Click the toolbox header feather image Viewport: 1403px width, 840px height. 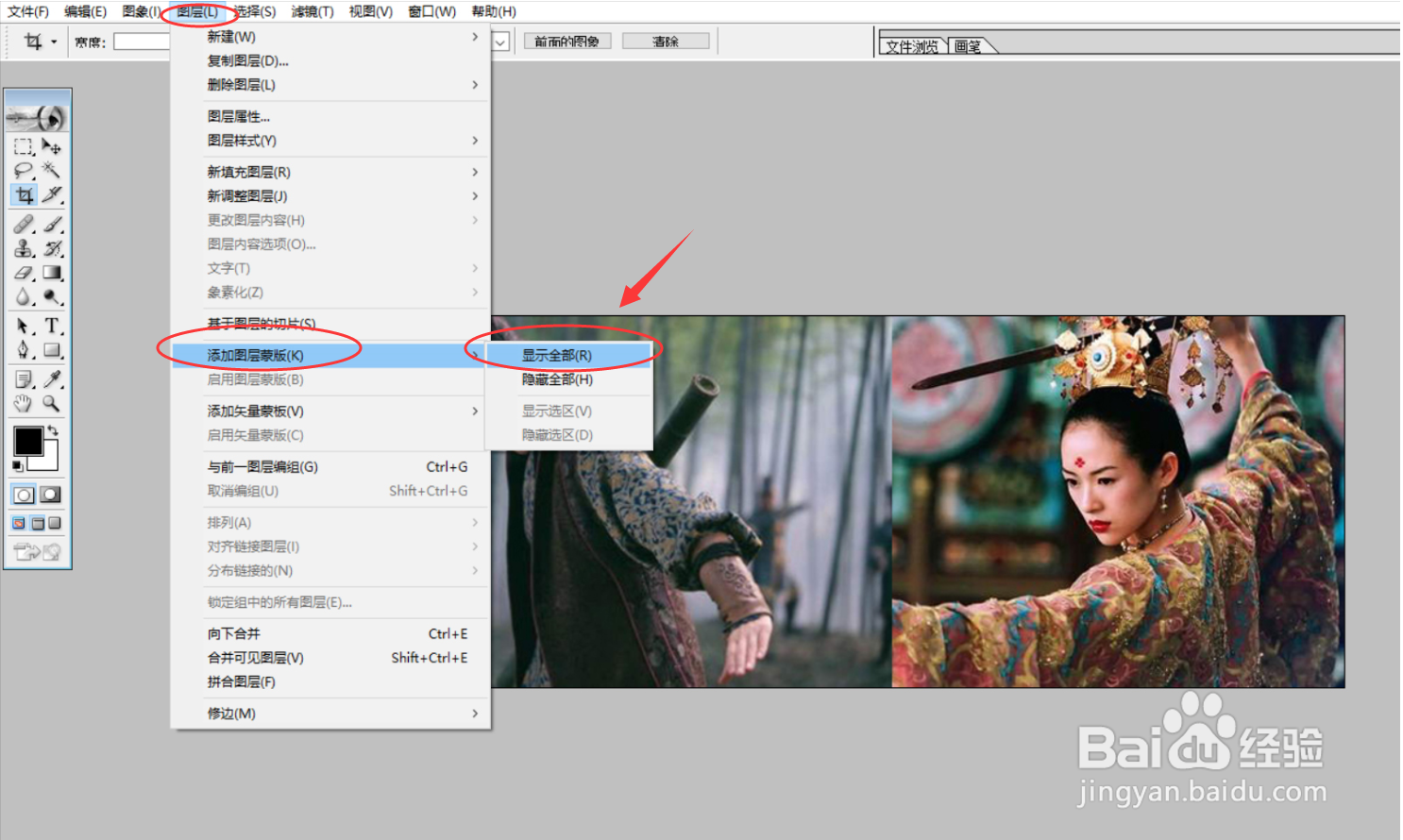38,118
